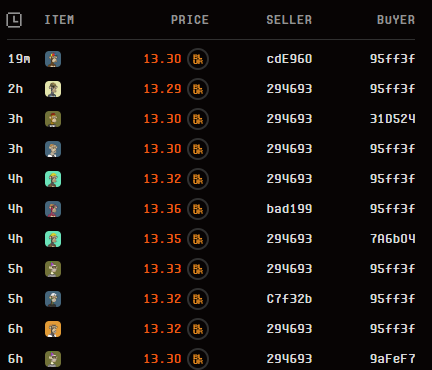Click the Blur coin icon in the 19m row

click(x=198, y=59)
